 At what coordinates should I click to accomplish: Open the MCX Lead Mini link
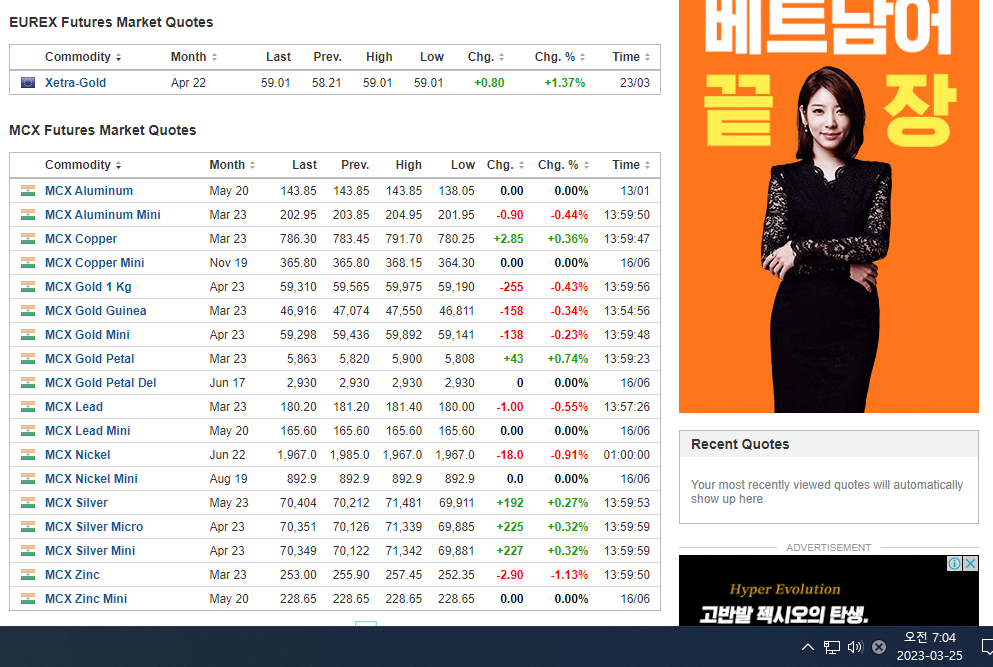(x=87, y=431)
